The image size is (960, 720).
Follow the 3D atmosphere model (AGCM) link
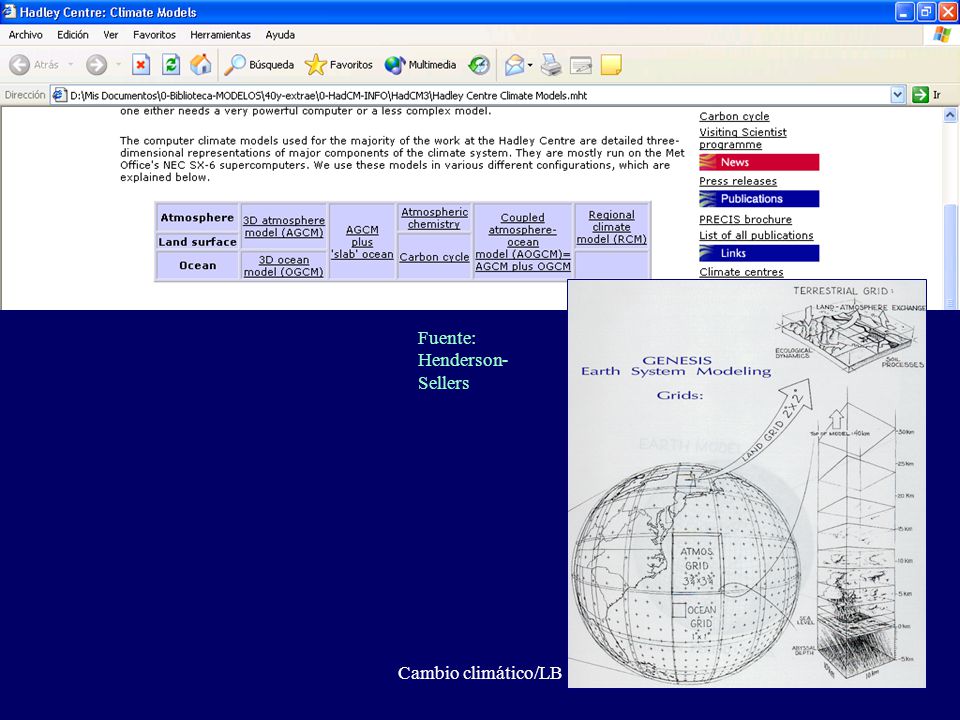click(283, 226)
